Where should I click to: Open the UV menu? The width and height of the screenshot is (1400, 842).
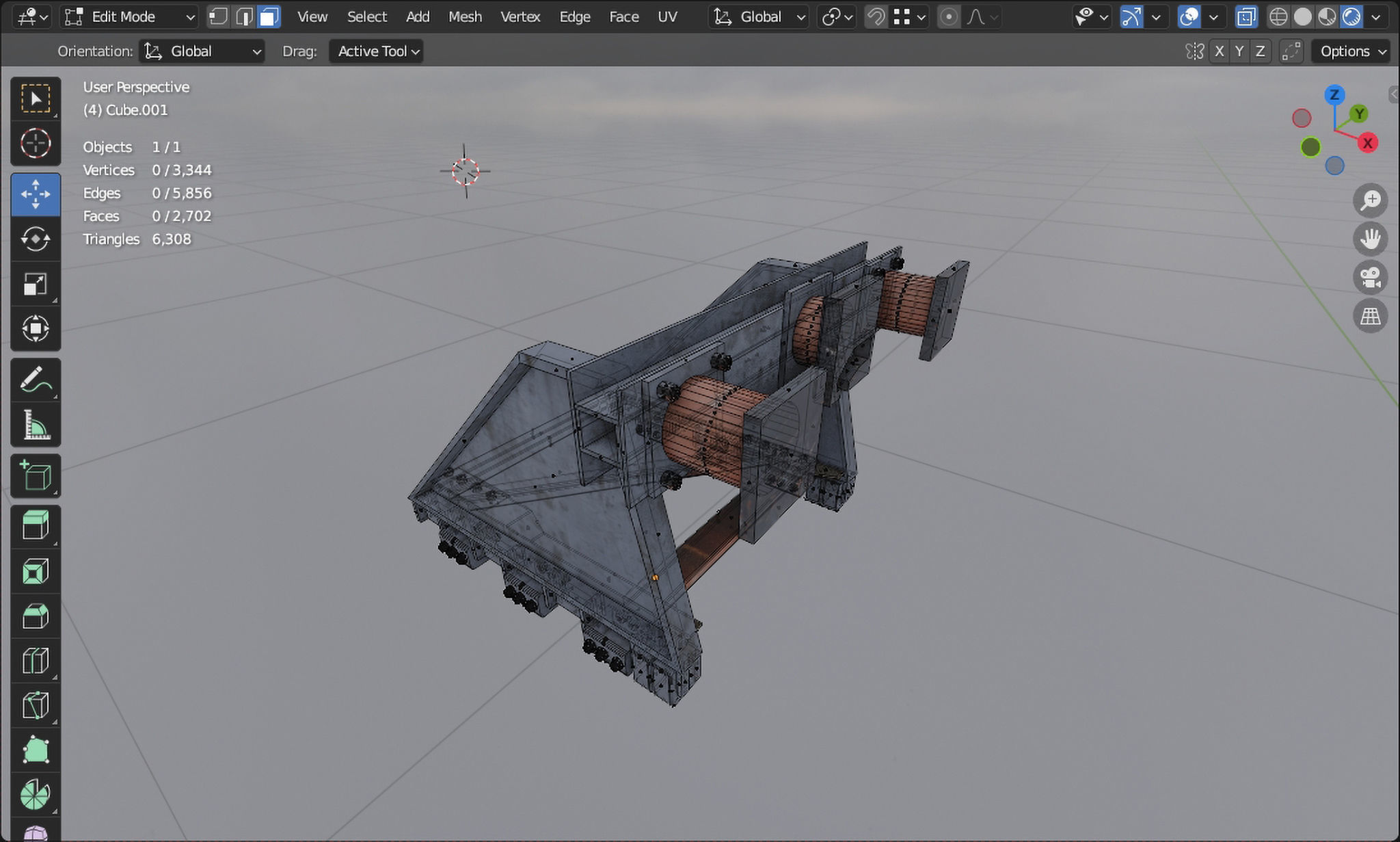click(x=667, y=16)
